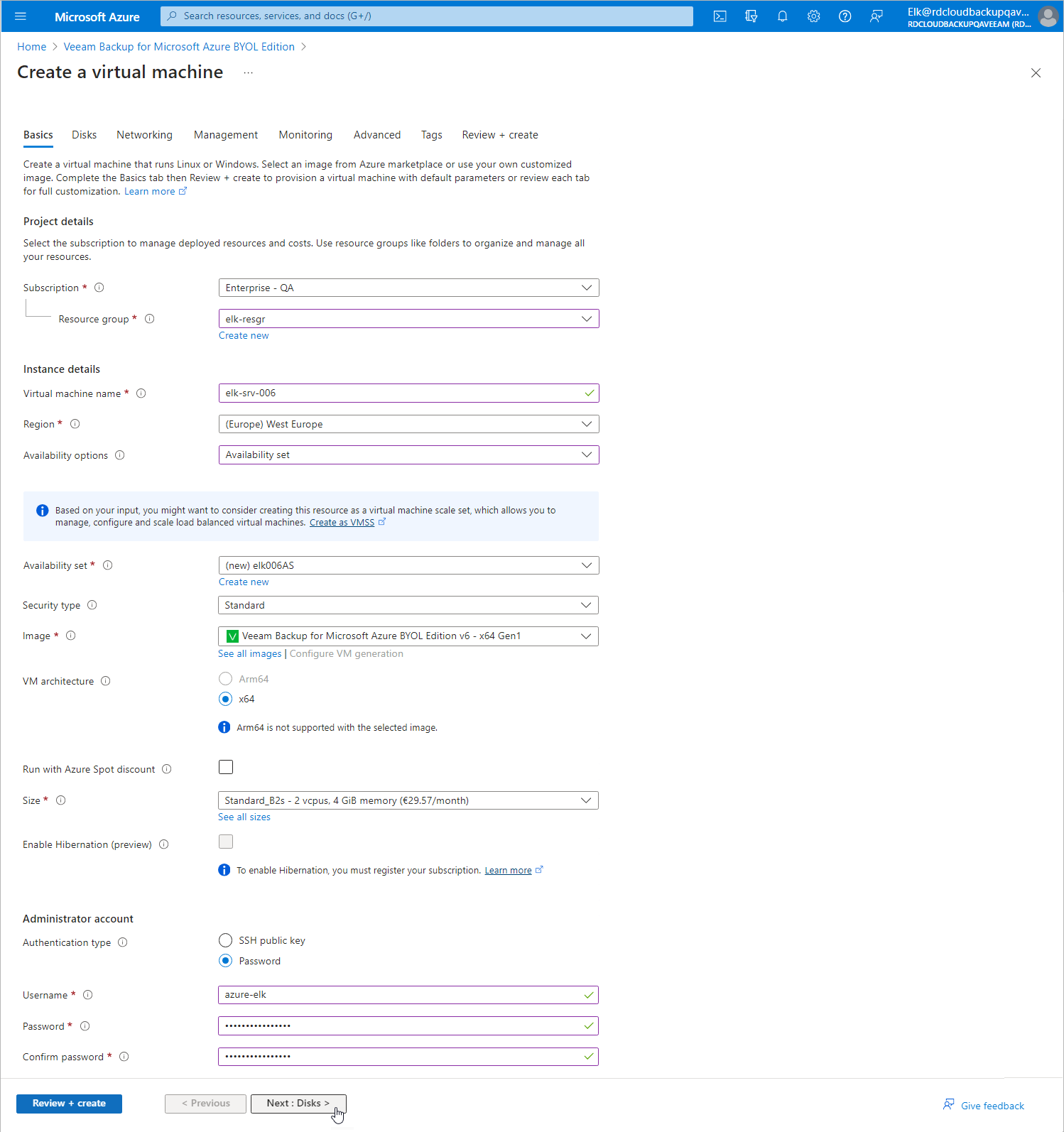Show info tooltip for Size

point(60,800)
